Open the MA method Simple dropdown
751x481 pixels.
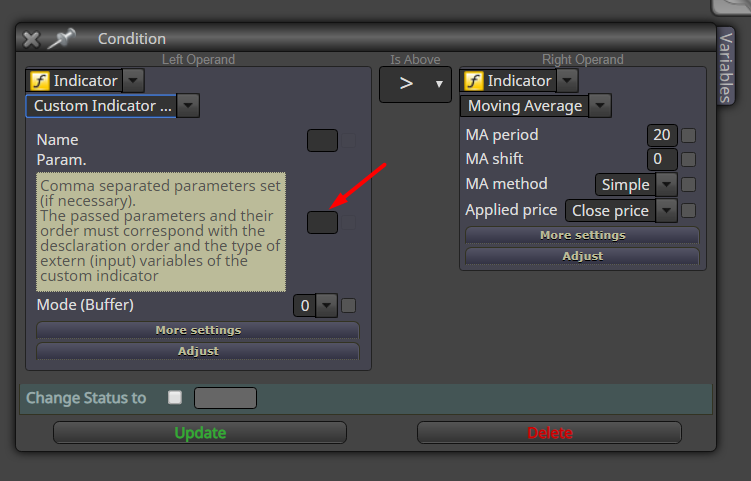(666, 184)
